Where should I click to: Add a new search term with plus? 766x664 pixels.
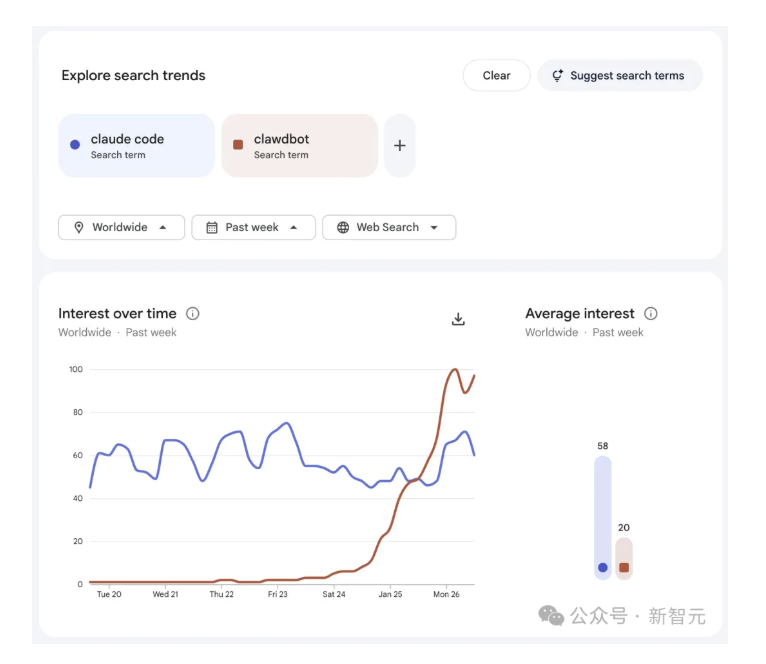point(400,145)
